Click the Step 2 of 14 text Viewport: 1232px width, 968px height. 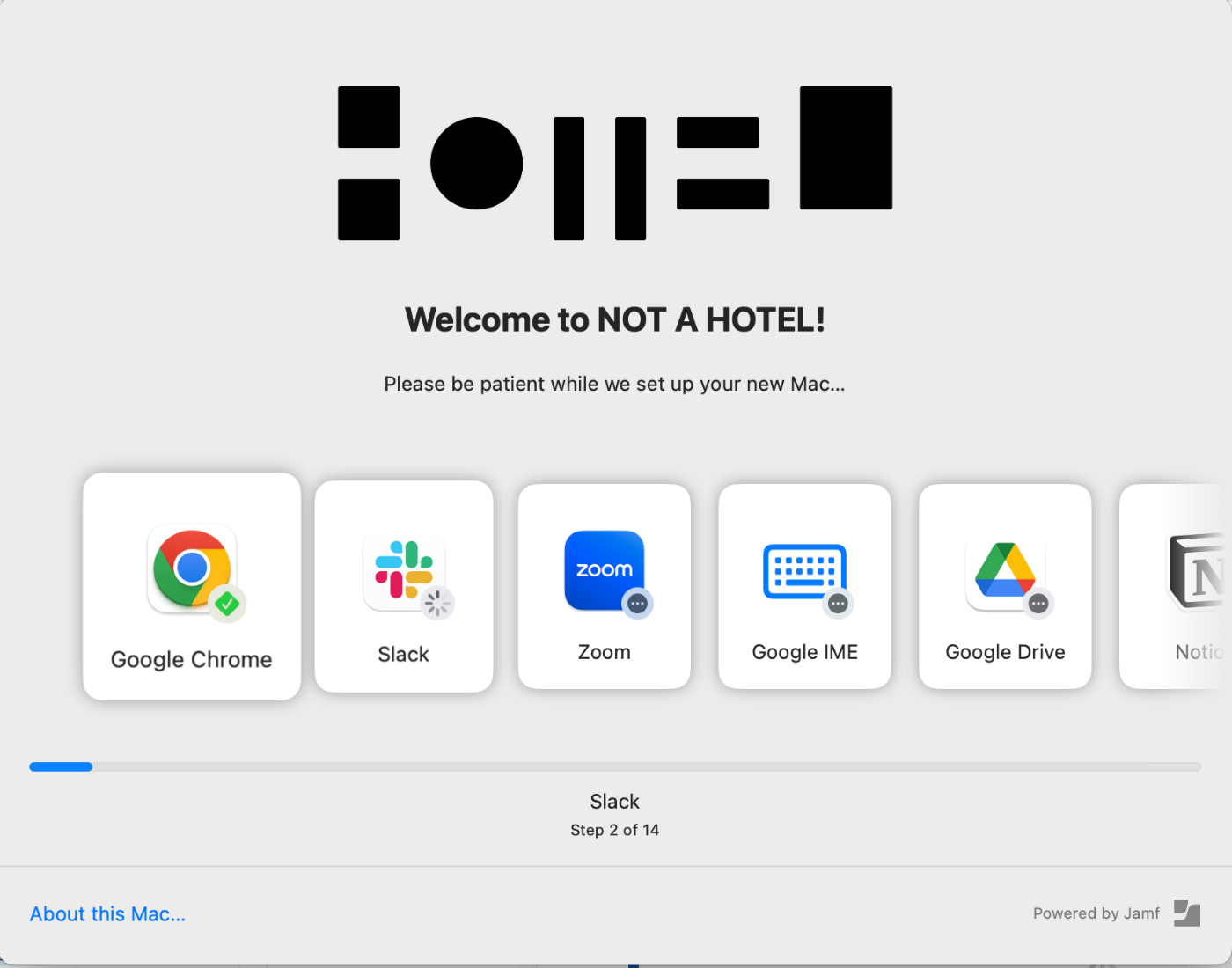[615, 830]
